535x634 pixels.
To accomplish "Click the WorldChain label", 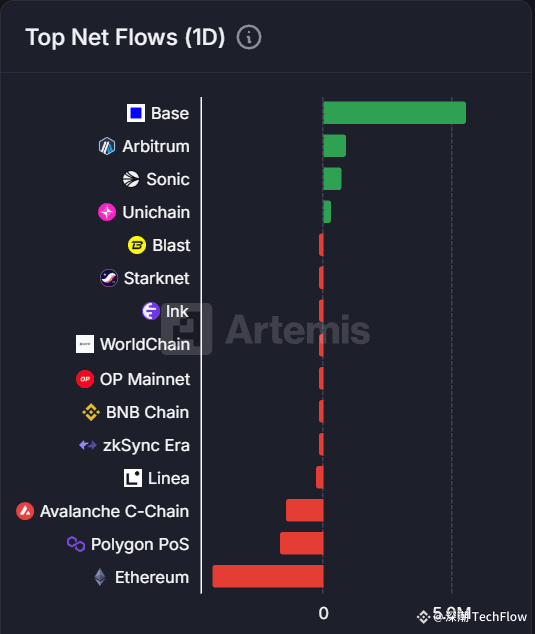I will tap(145, 344).
